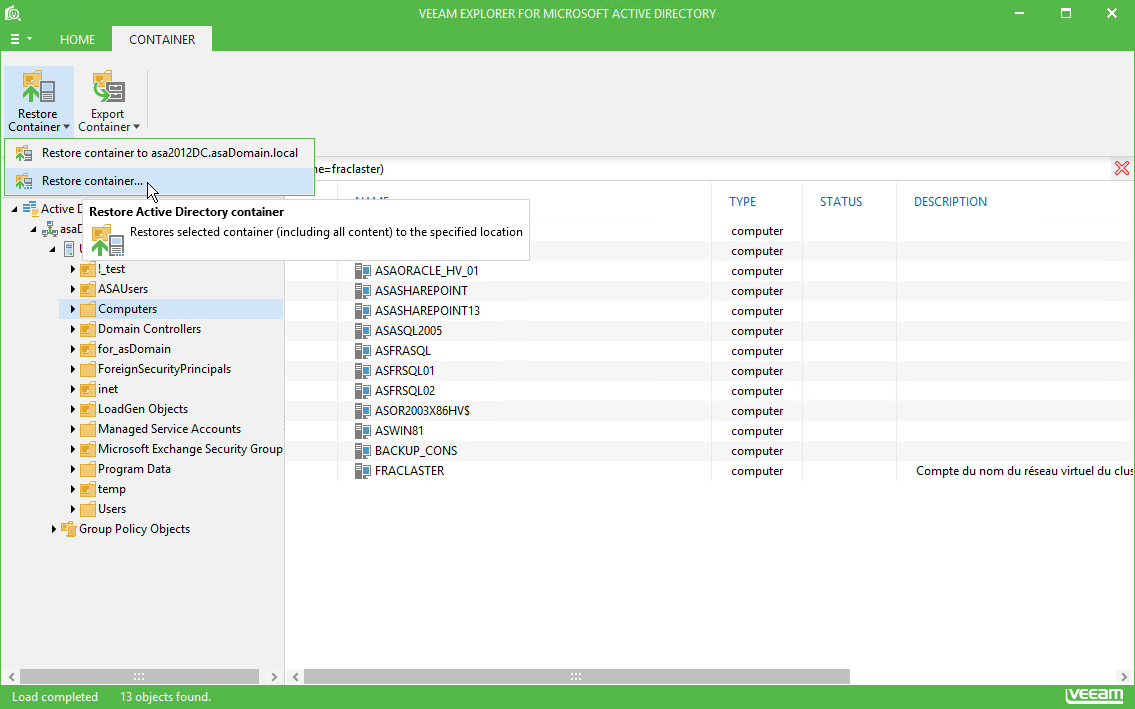Click 'Load completed' status text
Screen dimensions: 1135x709
(x=55, y=697)
